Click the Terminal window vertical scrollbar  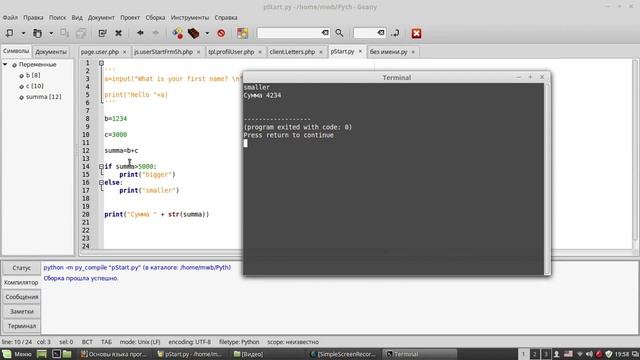[x=547, y=179]
